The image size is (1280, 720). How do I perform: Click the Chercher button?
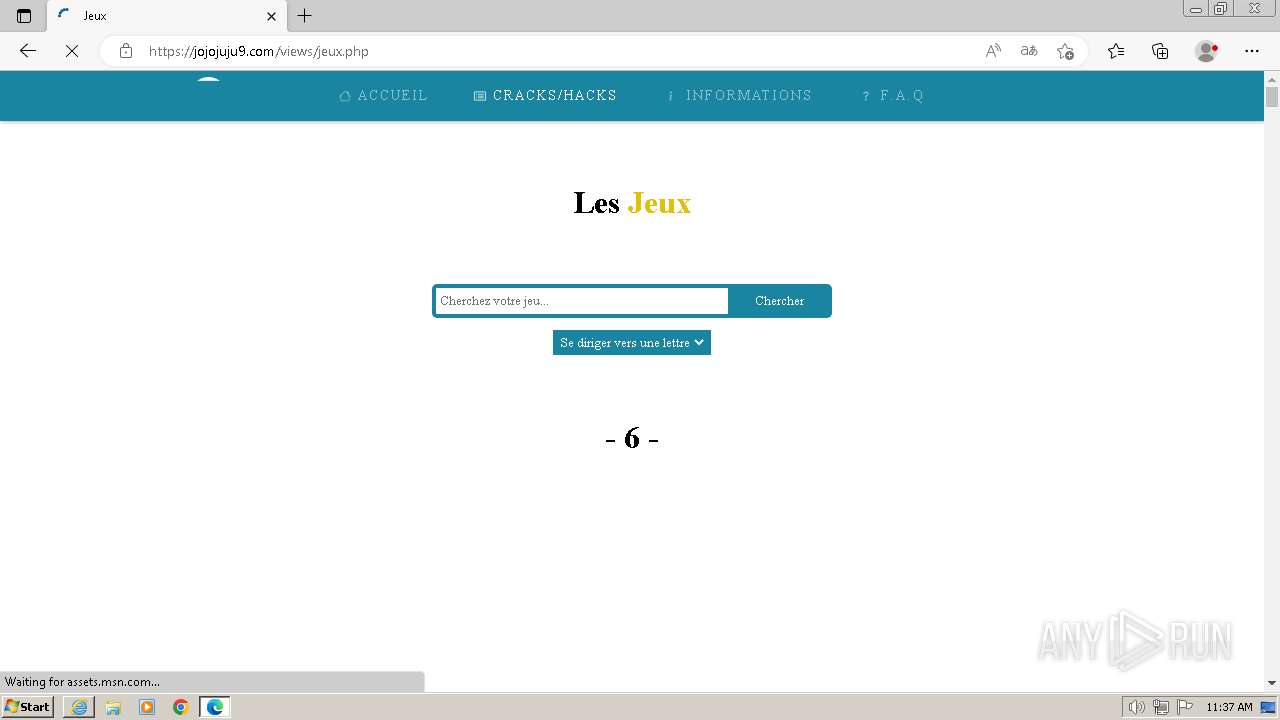click(779, 301)
